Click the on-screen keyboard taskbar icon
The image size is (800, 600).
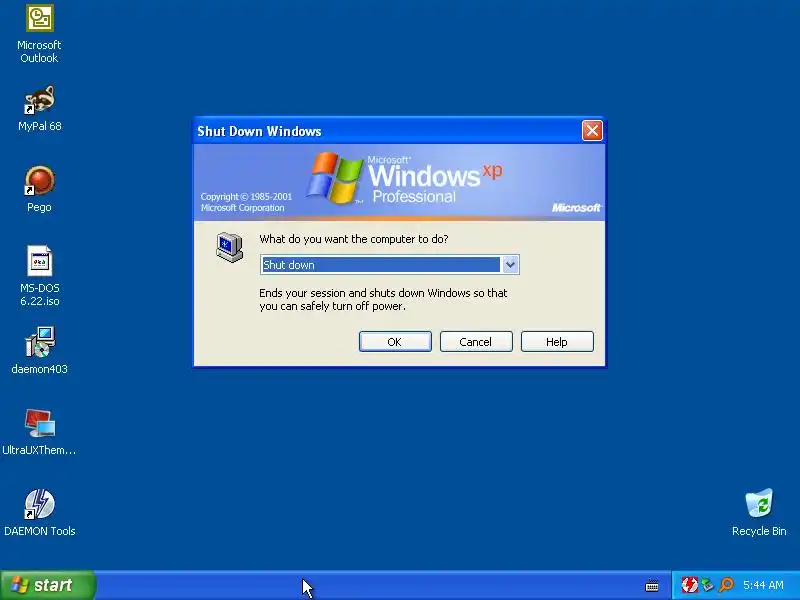pyautogui.click(x=652, y=586)
